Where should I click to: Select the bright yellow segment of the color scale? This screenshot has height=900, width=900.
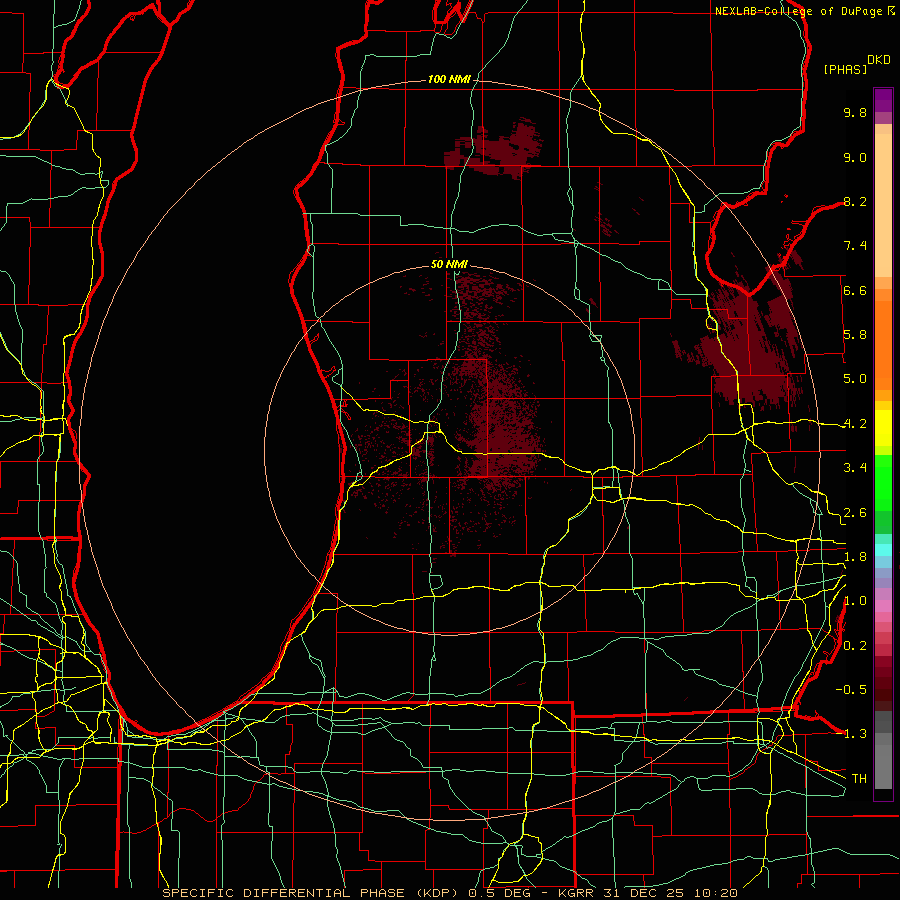coord(883,428)
